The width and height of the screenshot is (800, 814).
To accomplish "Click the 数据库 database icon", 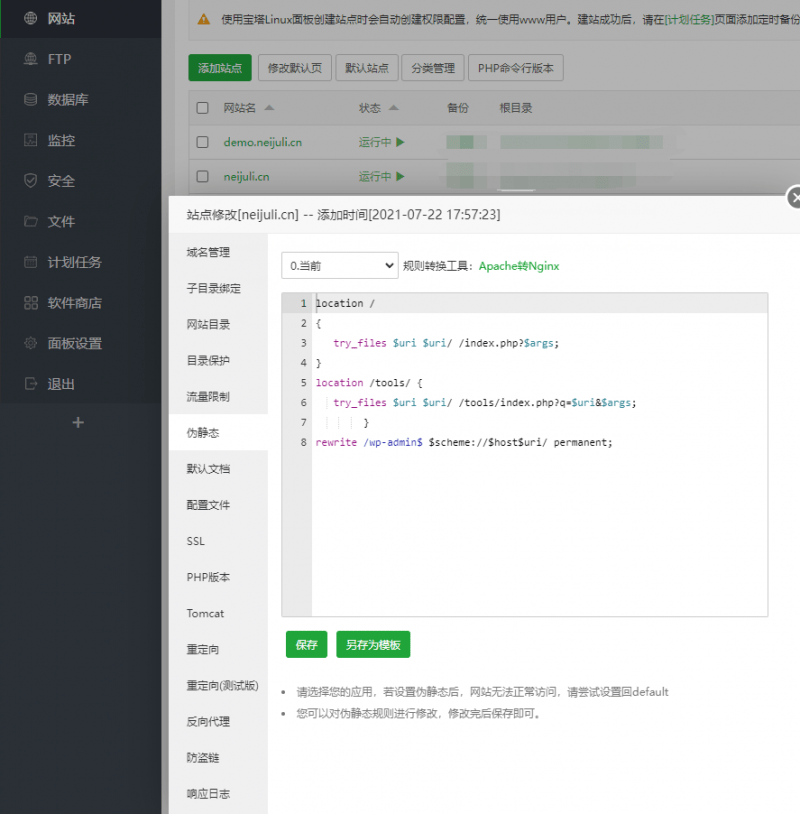I will [x=30, y=100].
